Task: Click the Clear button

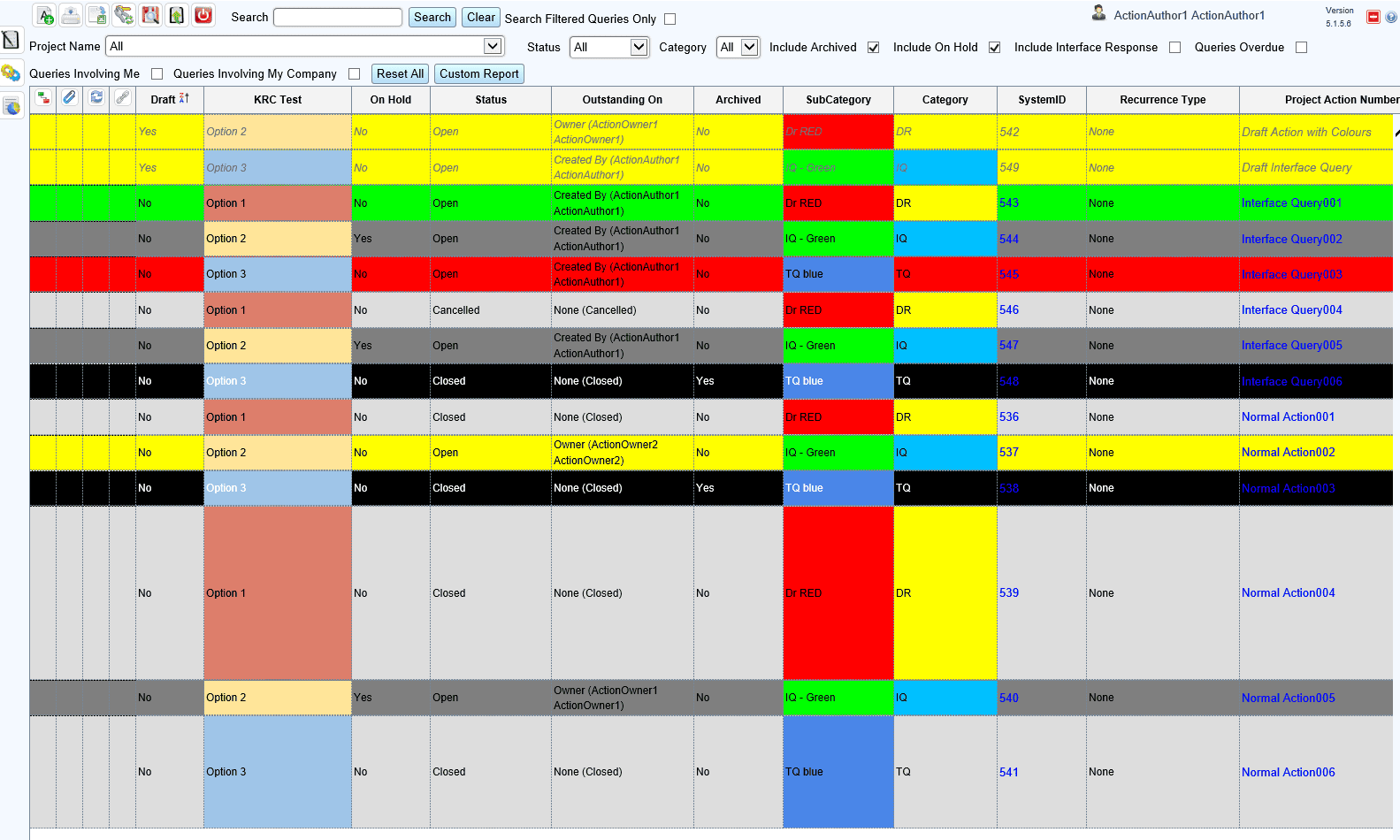Action: 481,18
